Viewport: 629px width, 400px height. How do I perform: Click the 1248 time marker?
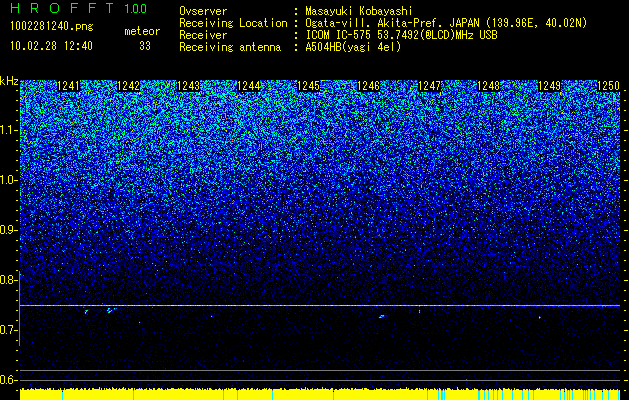pos(489,86)
